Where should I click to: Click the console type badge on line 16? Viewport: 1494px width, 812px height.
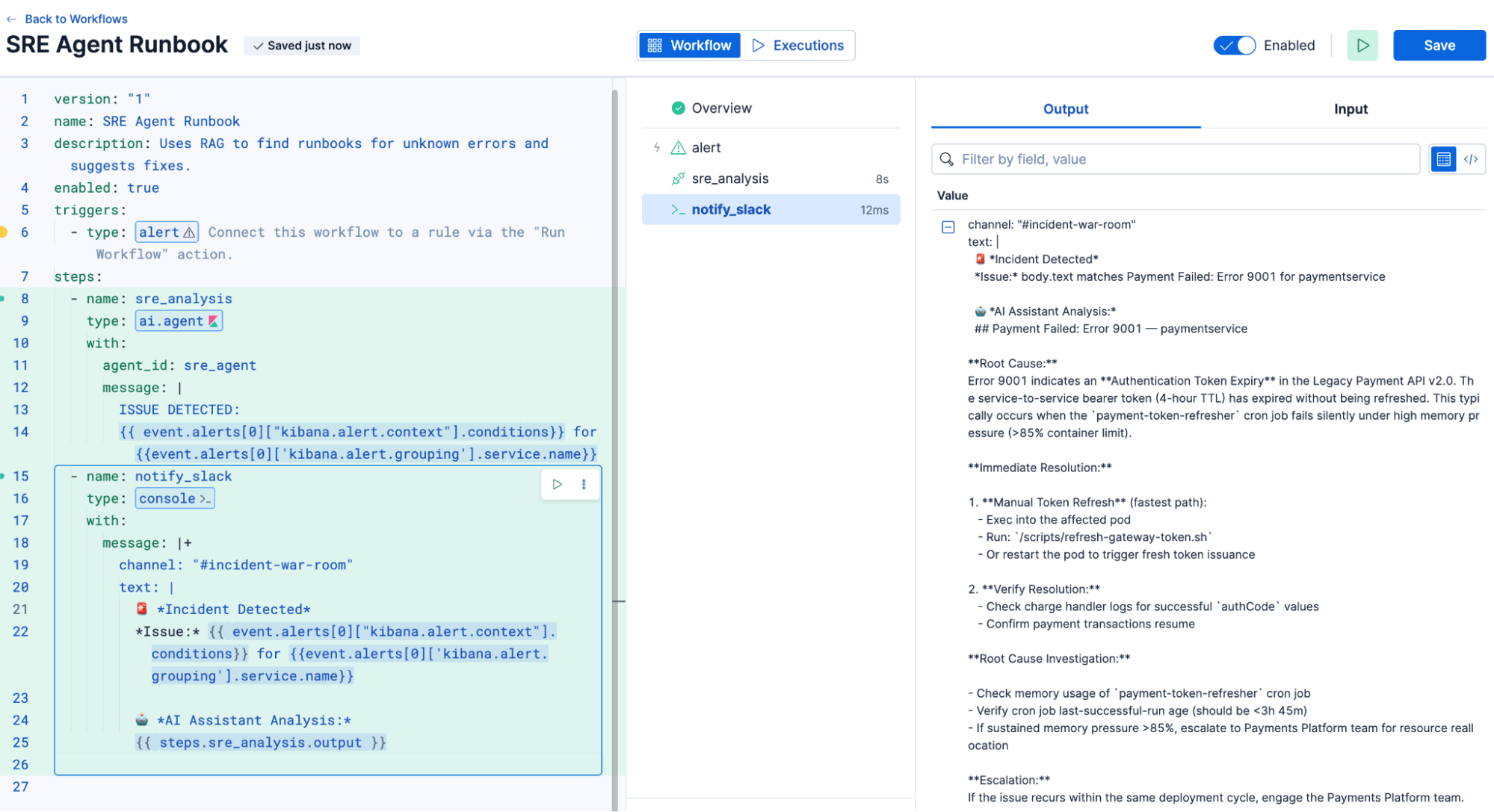(174, 498)
